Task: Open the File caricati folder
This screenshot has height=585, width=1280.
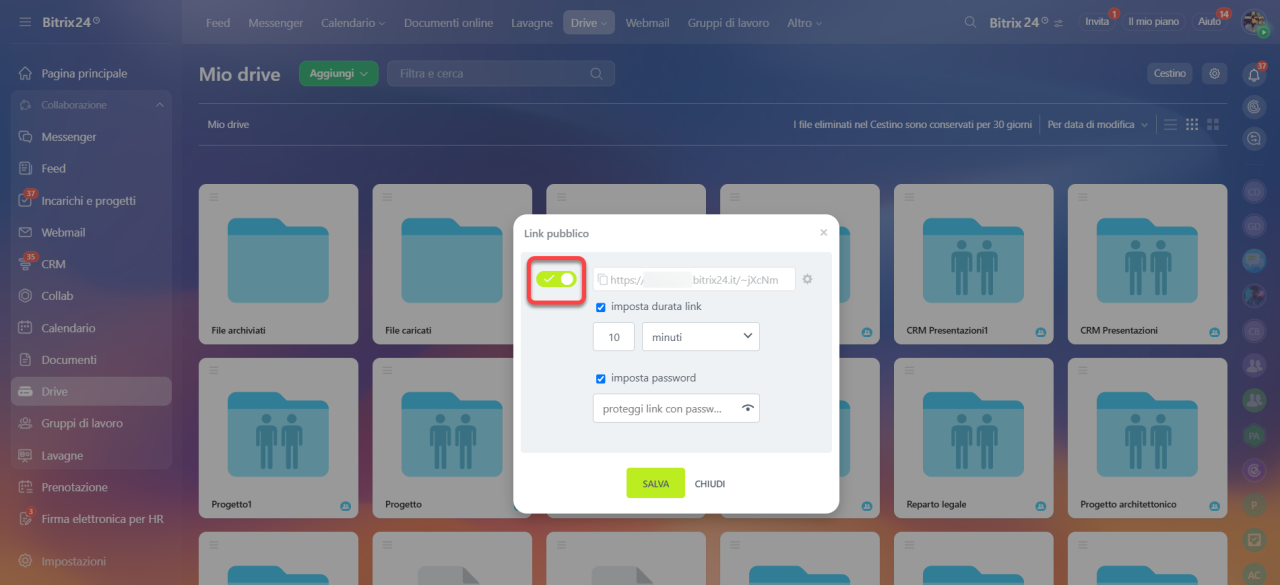Action: click(452, 264)
